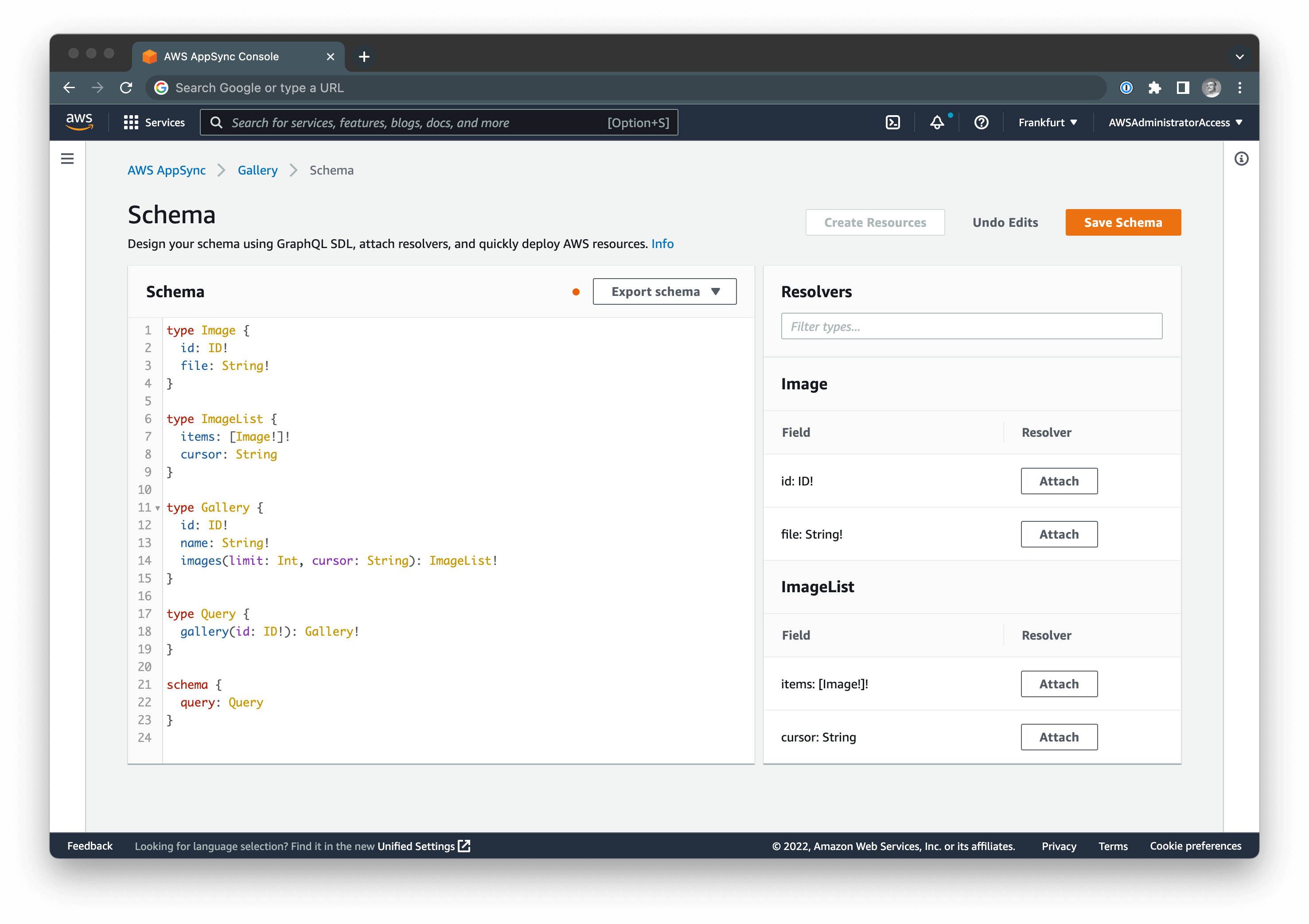Open a new browser tab
1309x924 pixels.
click(x=364, y=56)
